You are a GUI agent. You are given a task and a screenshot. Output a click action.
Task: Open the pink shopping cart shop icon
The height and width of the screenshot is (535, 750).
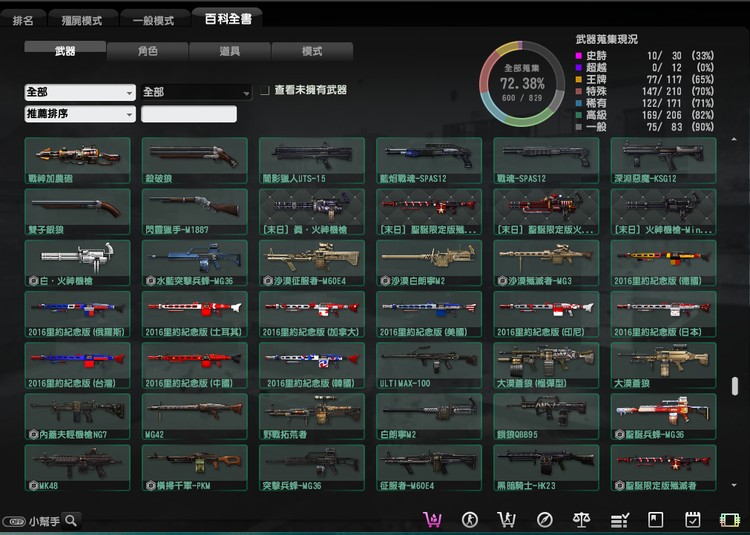(432, 520)
